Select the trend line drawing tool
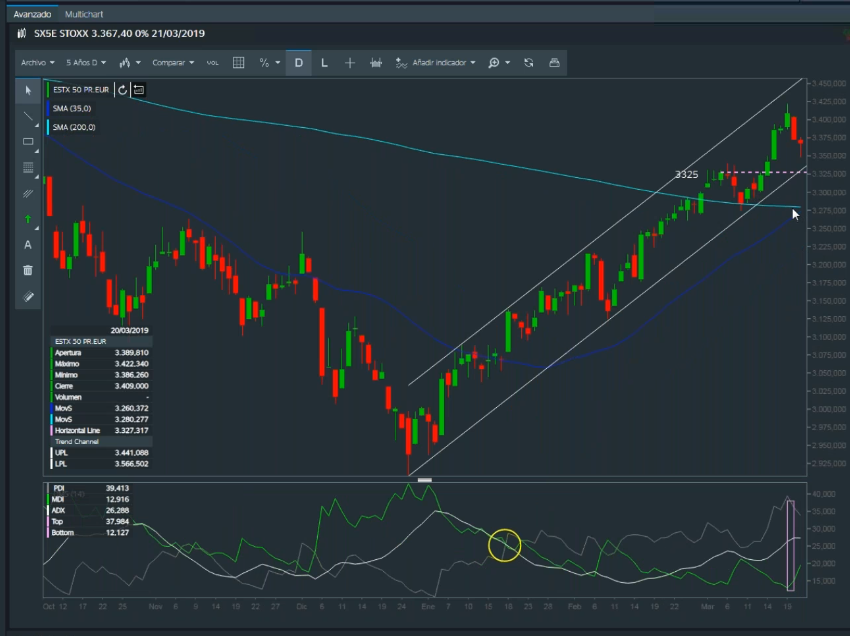 (28, 116)
